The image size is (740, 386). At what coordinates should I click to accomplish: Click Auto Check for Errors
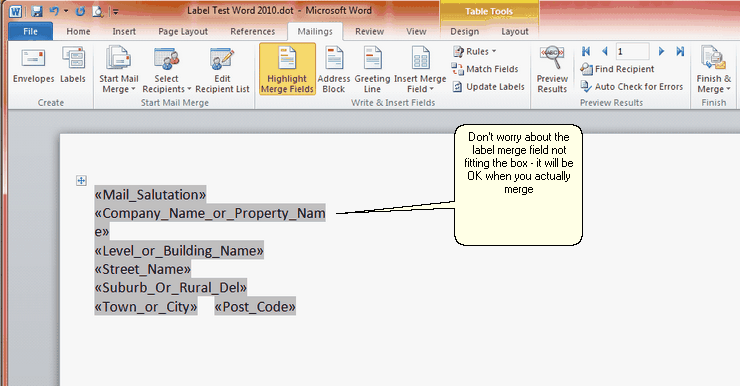point(631,87)
